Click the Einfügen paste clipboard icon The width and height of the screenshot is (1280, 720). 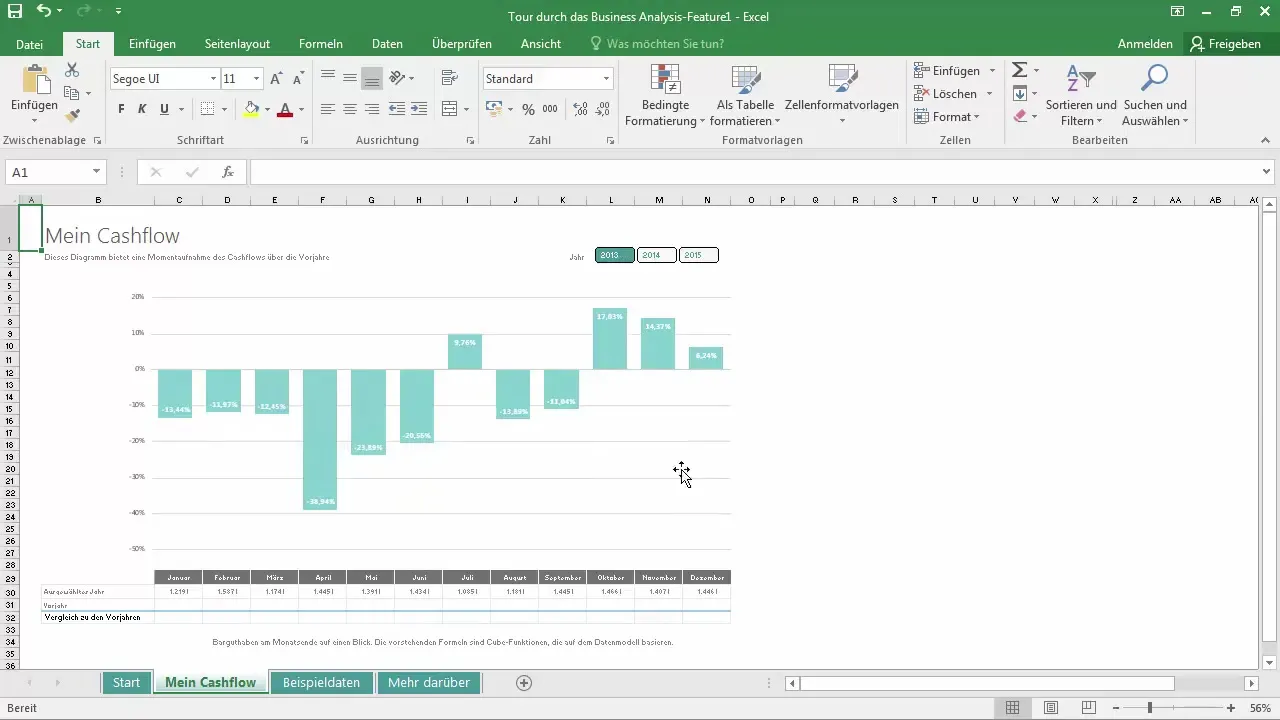[x=36, y=79]
